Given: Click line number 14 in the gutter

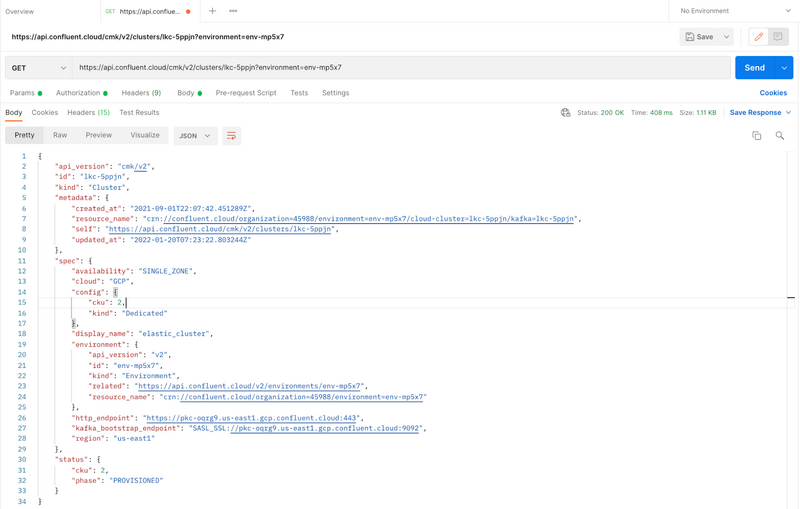Looking at the screenshot, I should tap(22, 292).
